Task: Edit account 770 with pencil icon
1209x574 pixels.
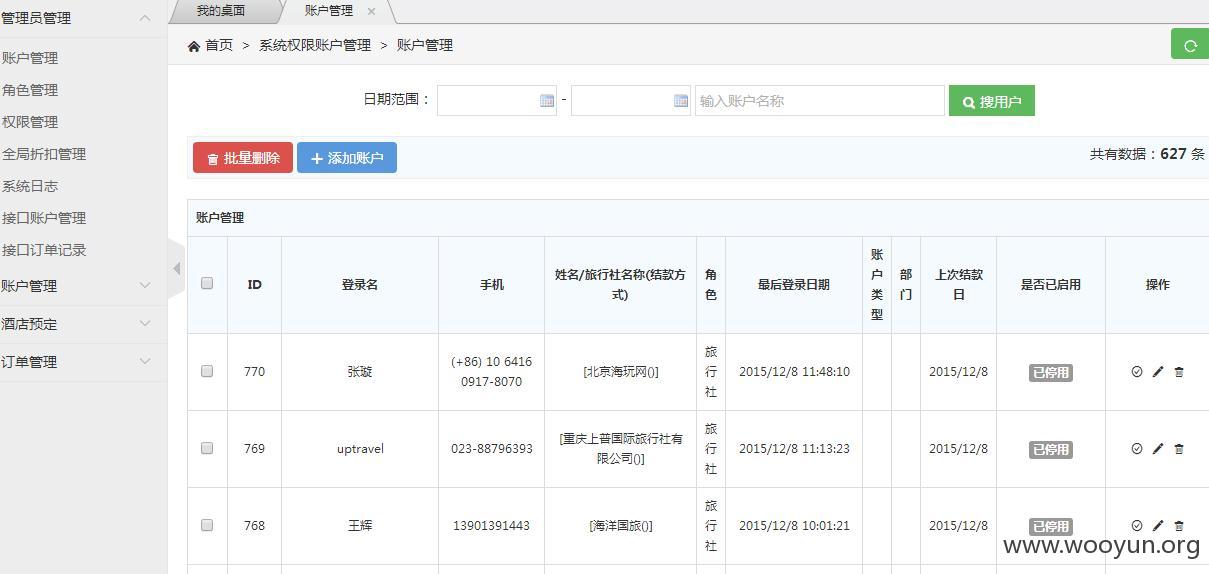Action: [x=1158, y=372]
